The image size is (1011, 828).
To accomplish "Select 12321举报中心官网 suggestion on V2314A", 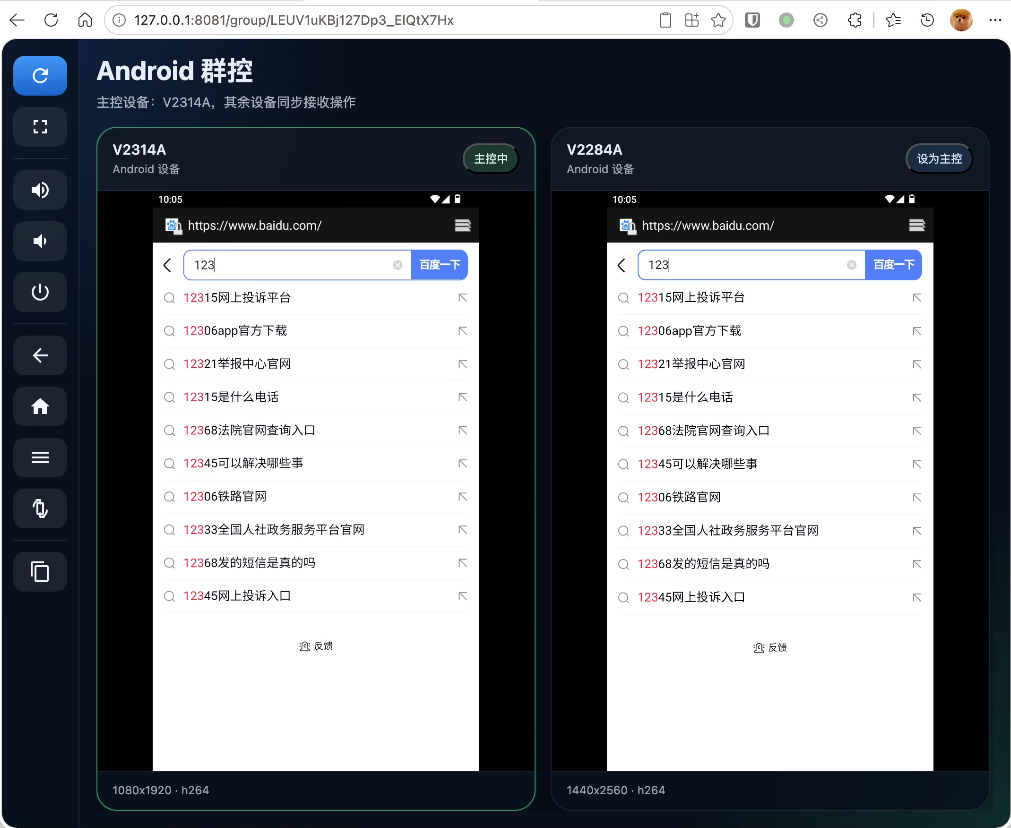I will click(x=316, y=364).
